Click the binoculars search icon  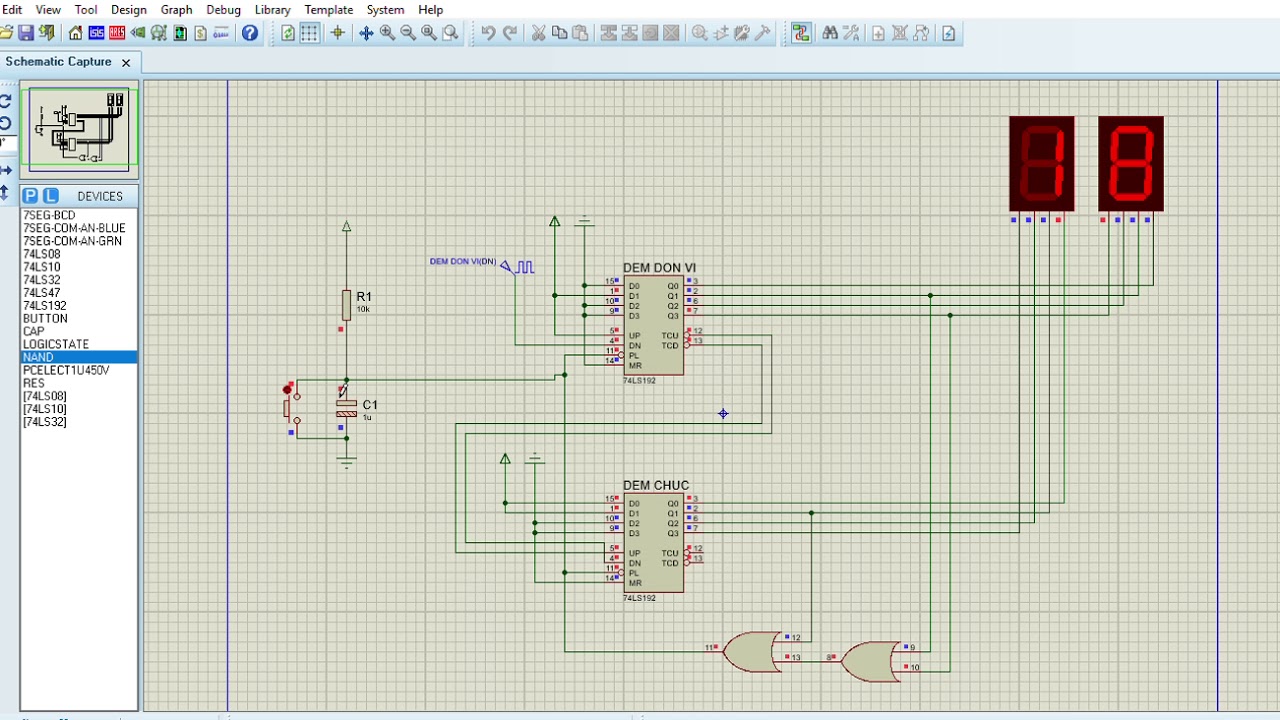(830, 33)
